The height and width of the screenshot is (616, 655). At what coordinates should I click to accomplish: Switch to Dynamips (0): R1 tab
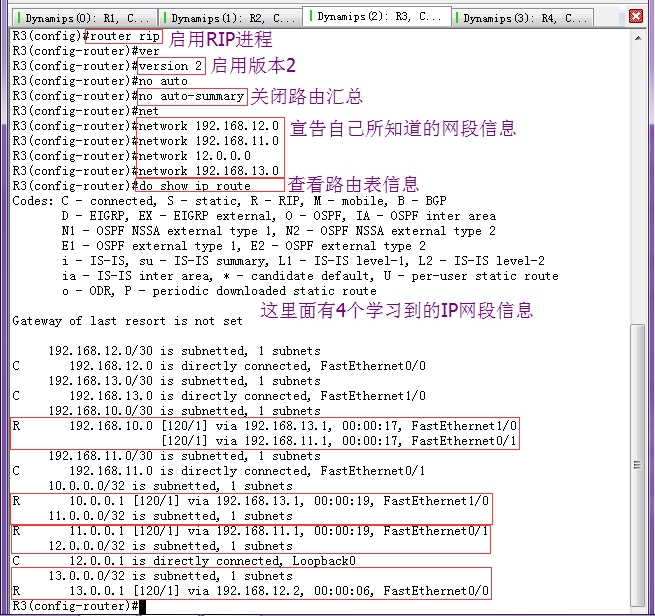coord(84,18)
